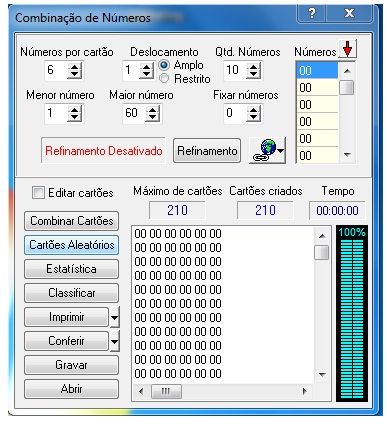Click the Números list scroll up arrow

[347, 71]
